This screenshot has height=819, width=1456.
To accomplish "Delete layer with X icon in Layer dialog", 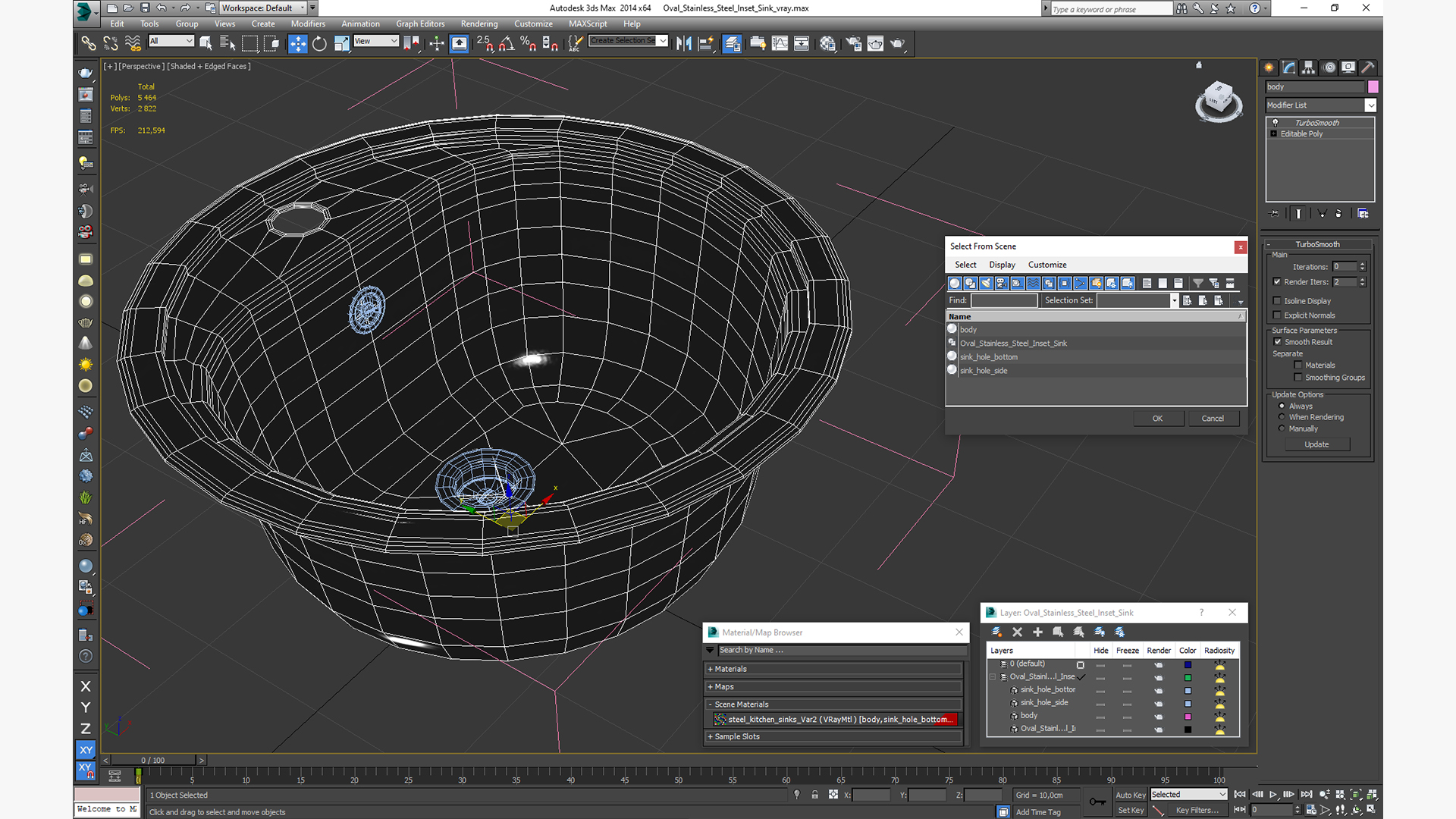I will click(1018, 632).
